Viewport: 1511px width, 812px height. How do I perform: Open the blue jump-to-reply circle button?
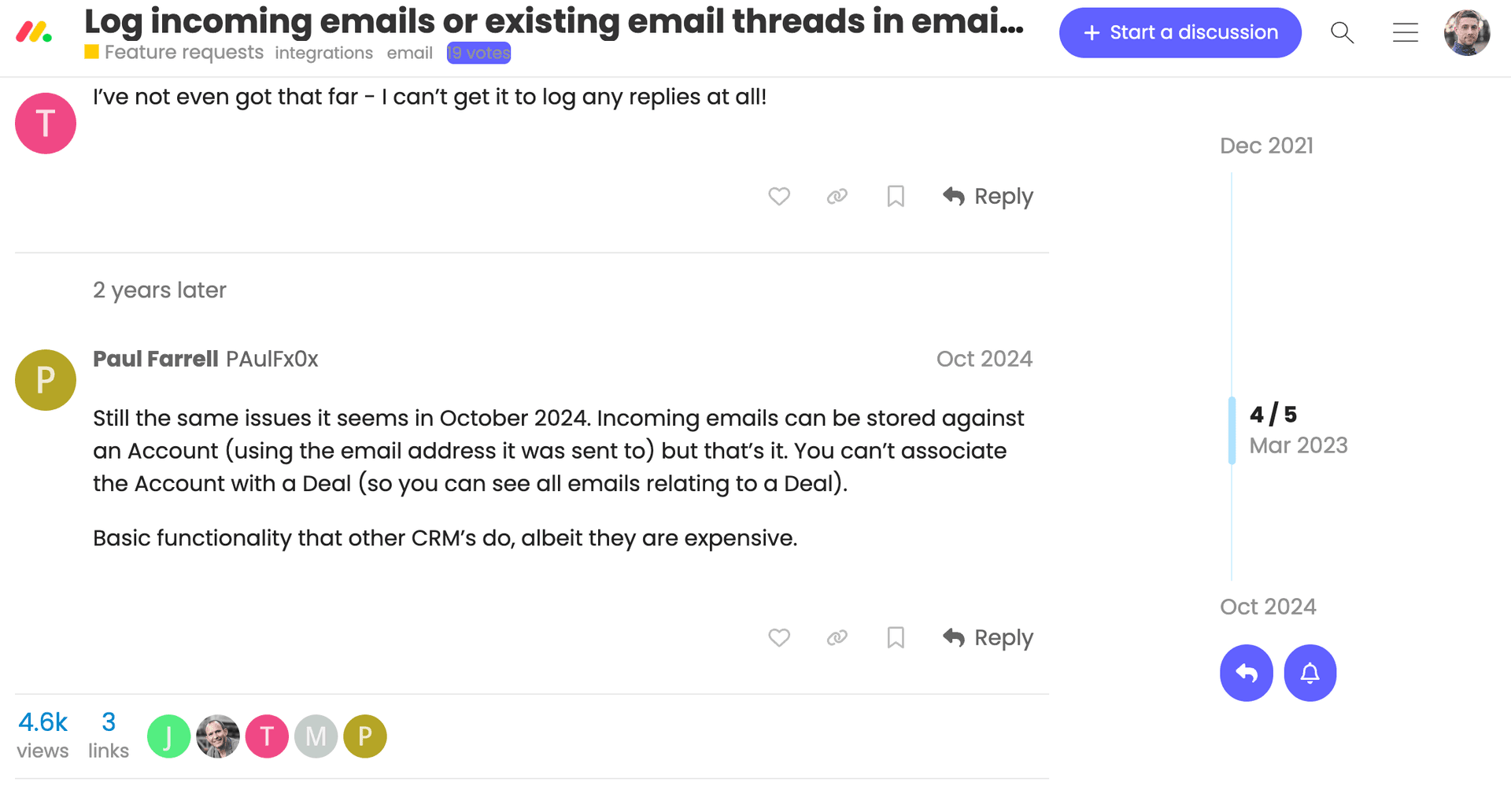coord(1246,673)
